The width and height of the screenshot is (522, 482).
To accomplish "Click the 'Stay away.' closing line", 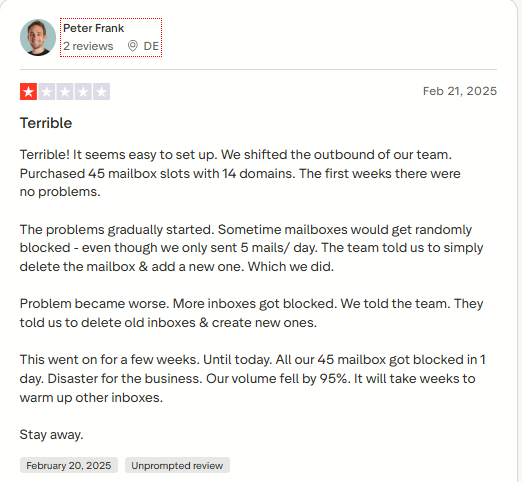I will click(x=51, y=435).
